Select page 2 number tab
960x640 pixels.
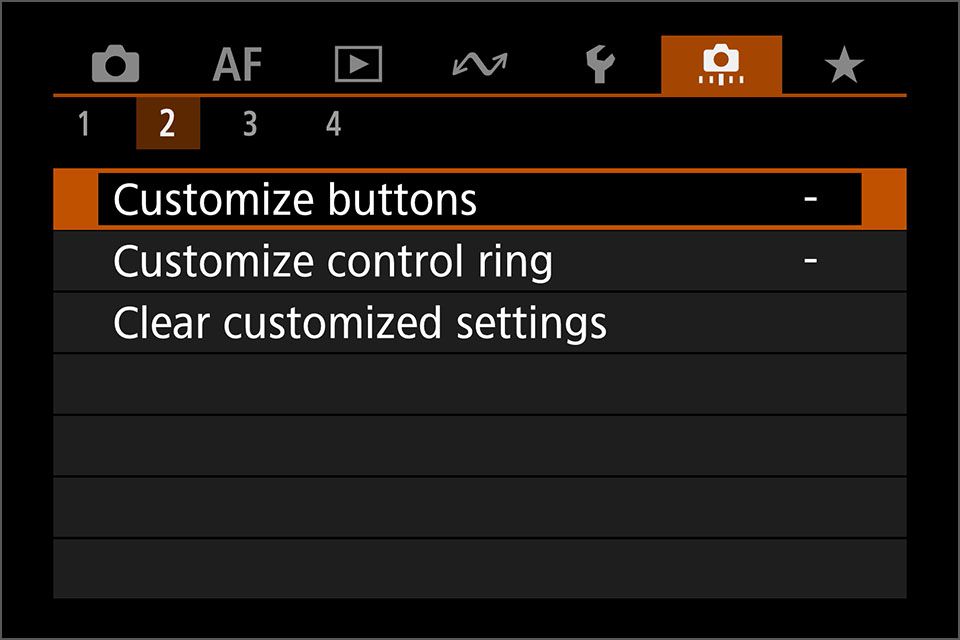167,124
